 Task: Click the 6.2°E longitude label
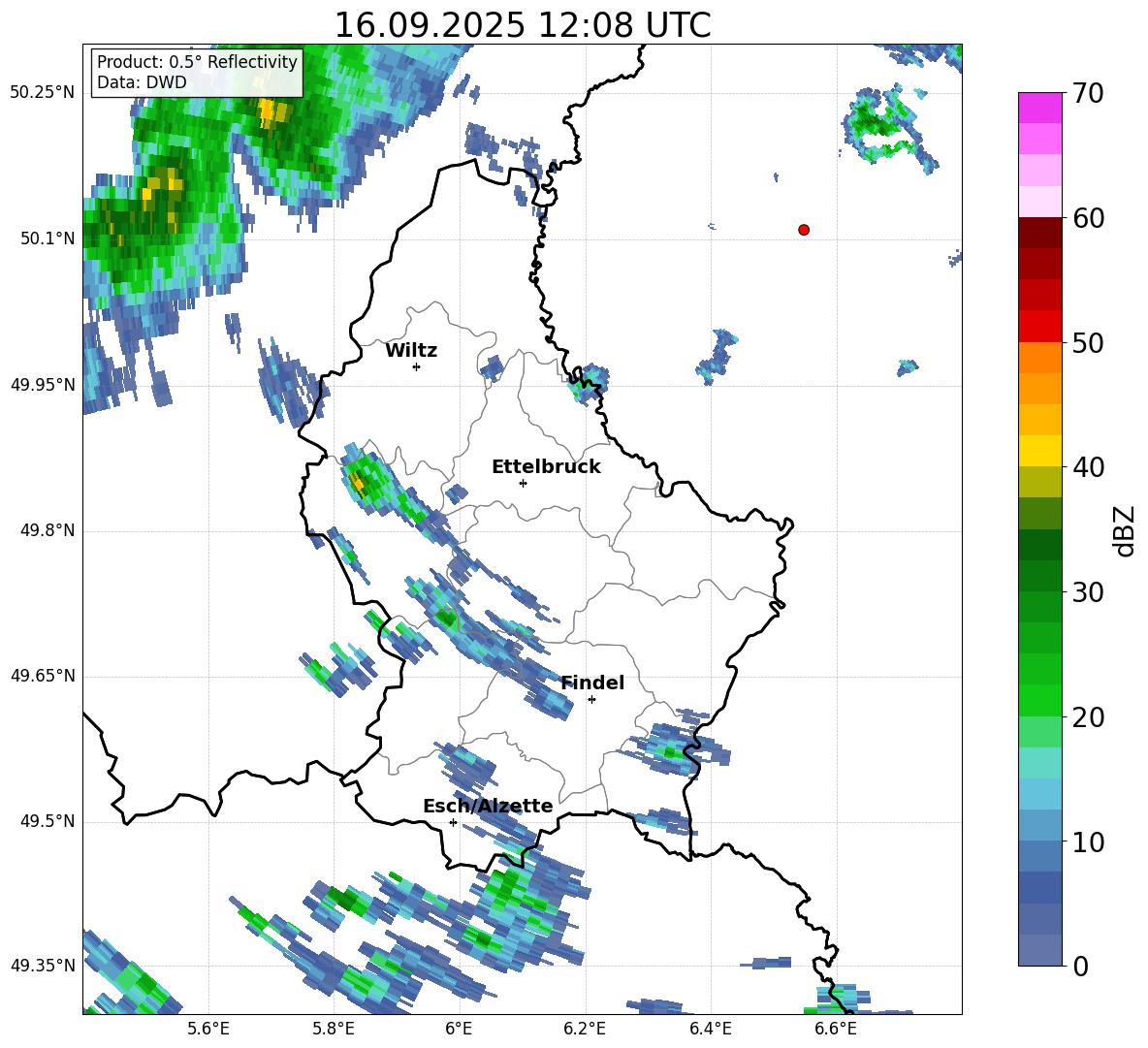585,1029
